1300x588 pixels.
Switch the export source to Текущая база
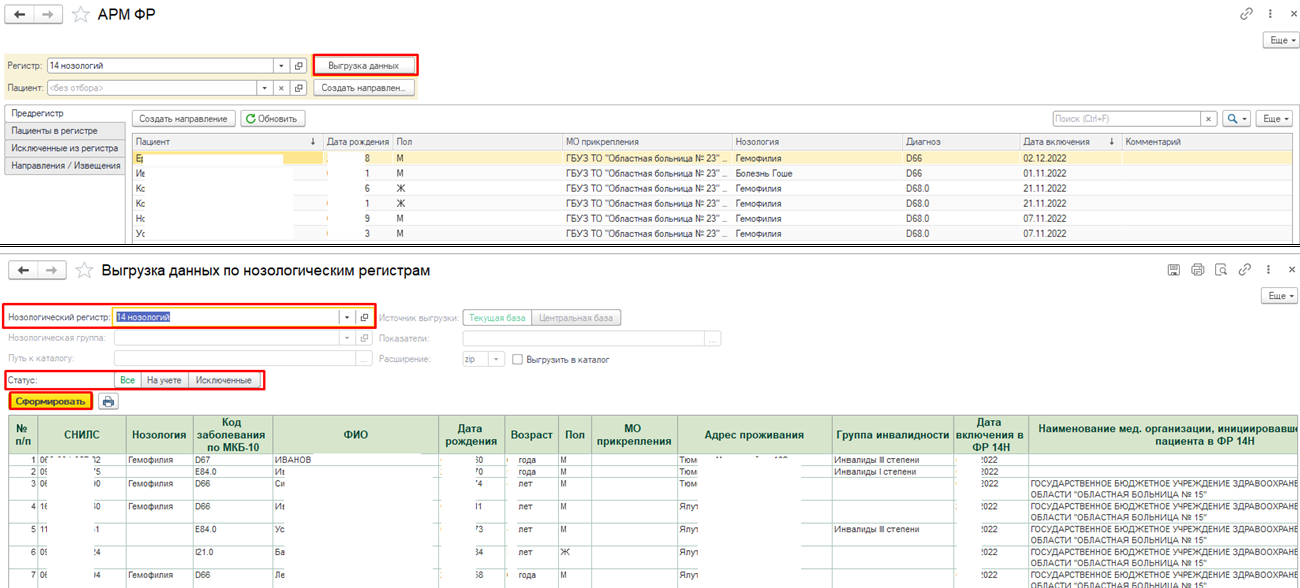pos(497,318)
